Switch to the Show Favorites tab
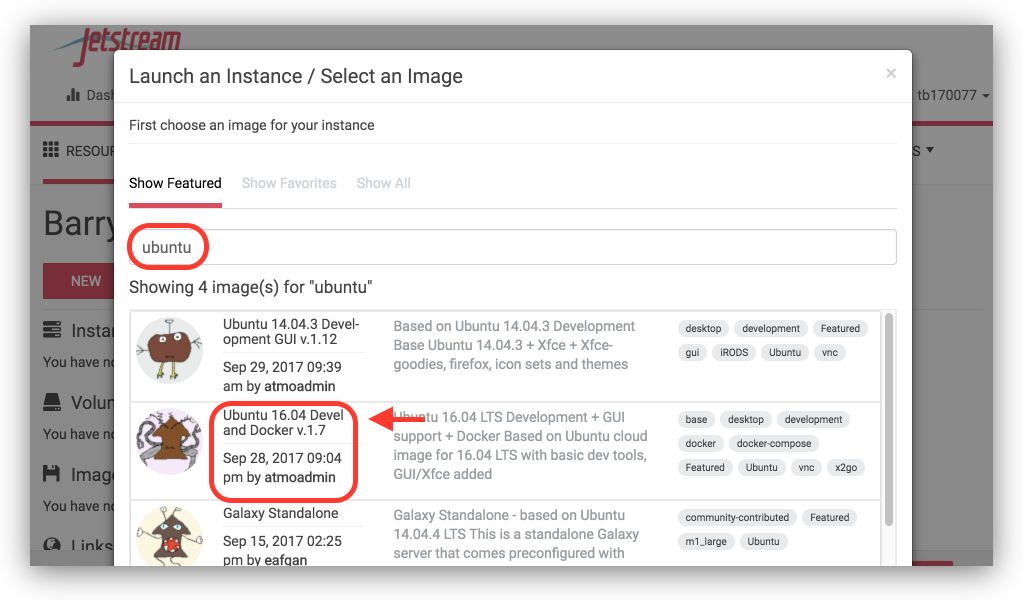 click(289, 183)
